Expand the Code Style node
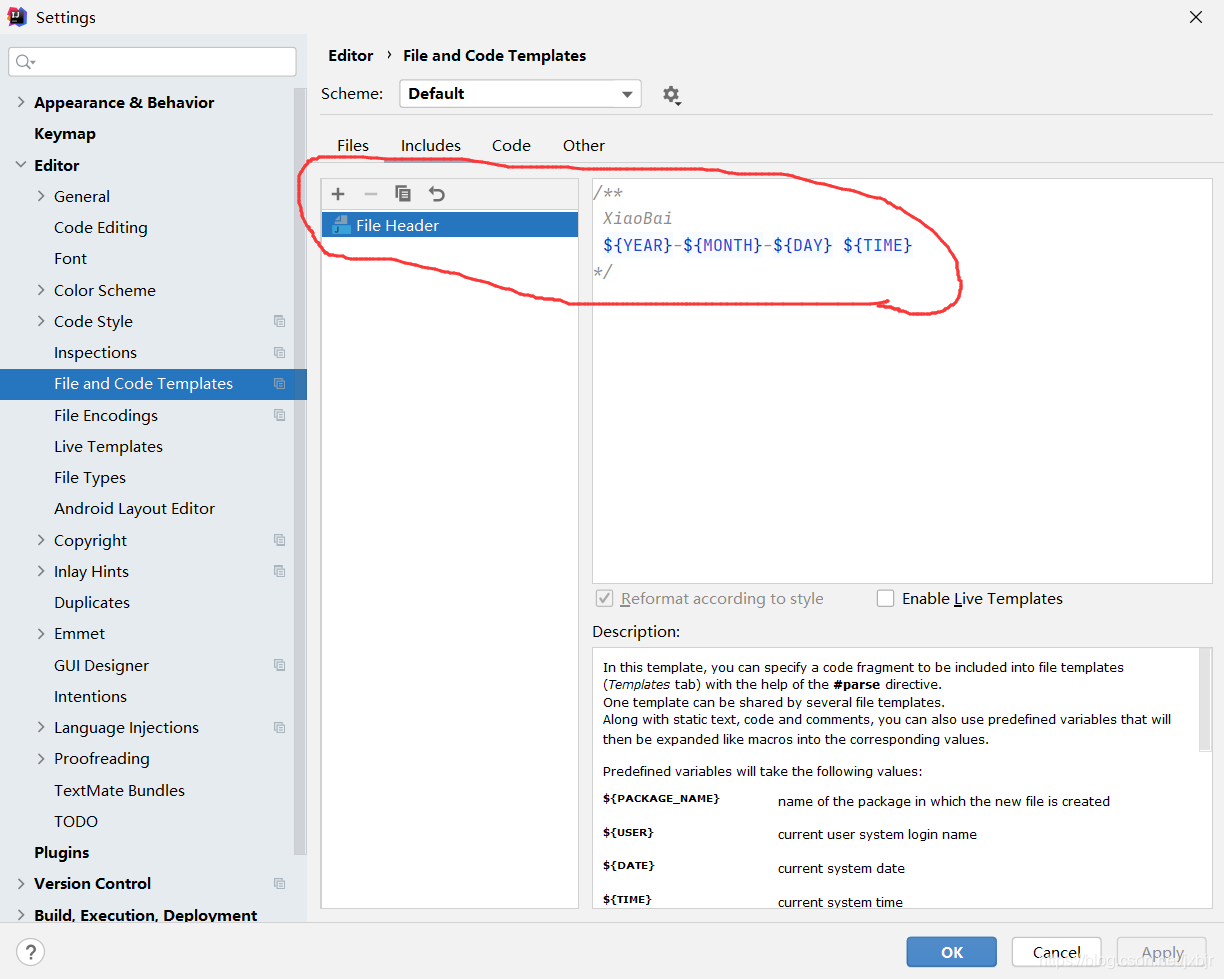The height and width of the screenshot is (979, 1224). pyautogui.click(x=41, y=321)
